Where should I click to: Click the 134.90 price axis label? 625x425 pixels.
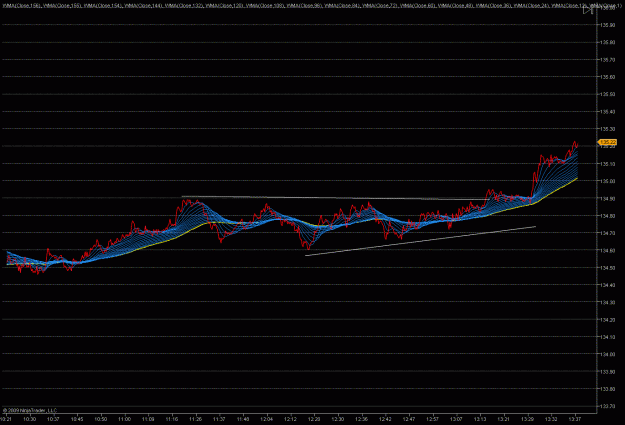[607, 199]
